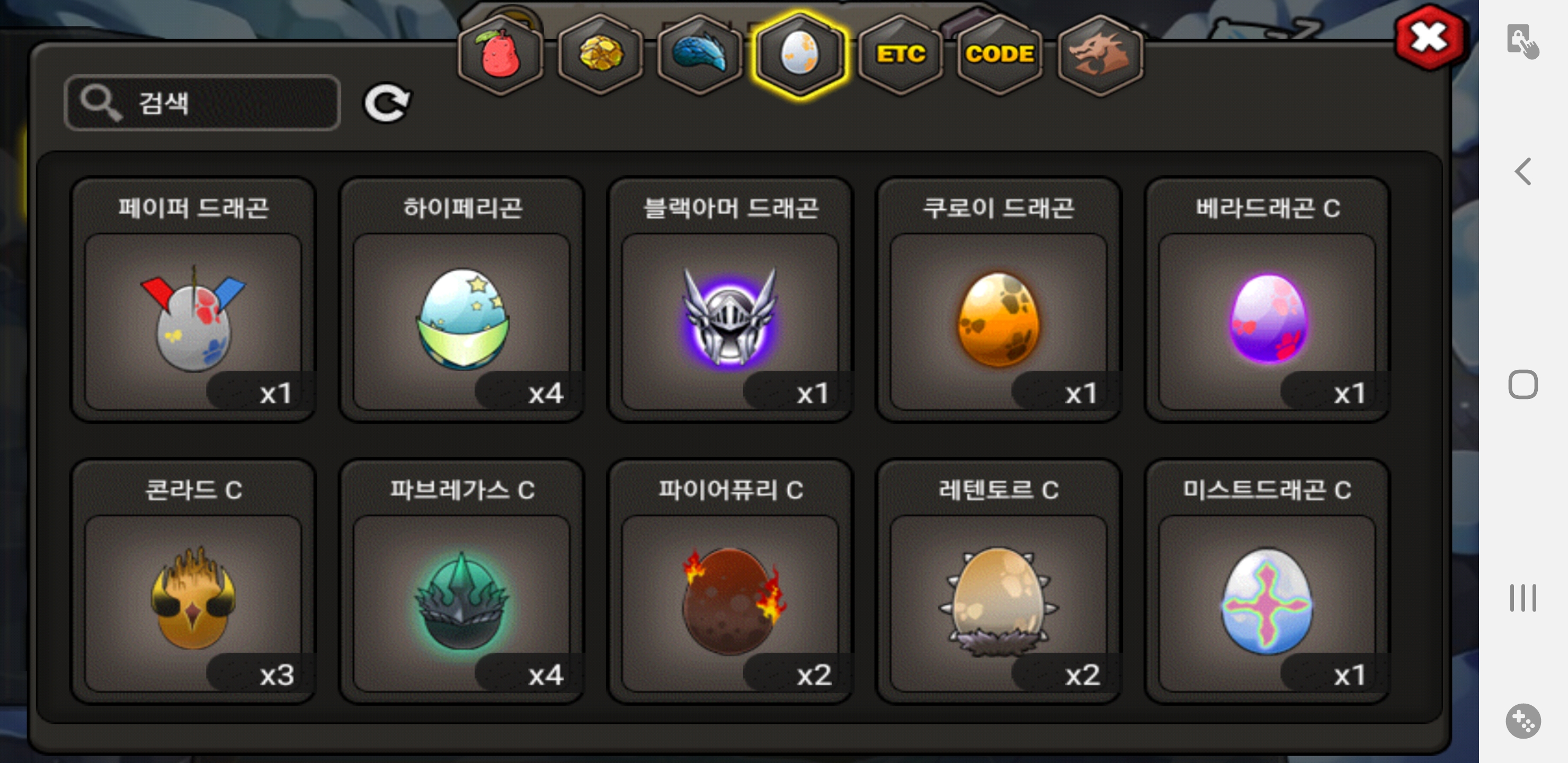This screenshot has height=763, width=1568.
Task: Switch to the gold nugget tab
Action: [x=600, y=55]
